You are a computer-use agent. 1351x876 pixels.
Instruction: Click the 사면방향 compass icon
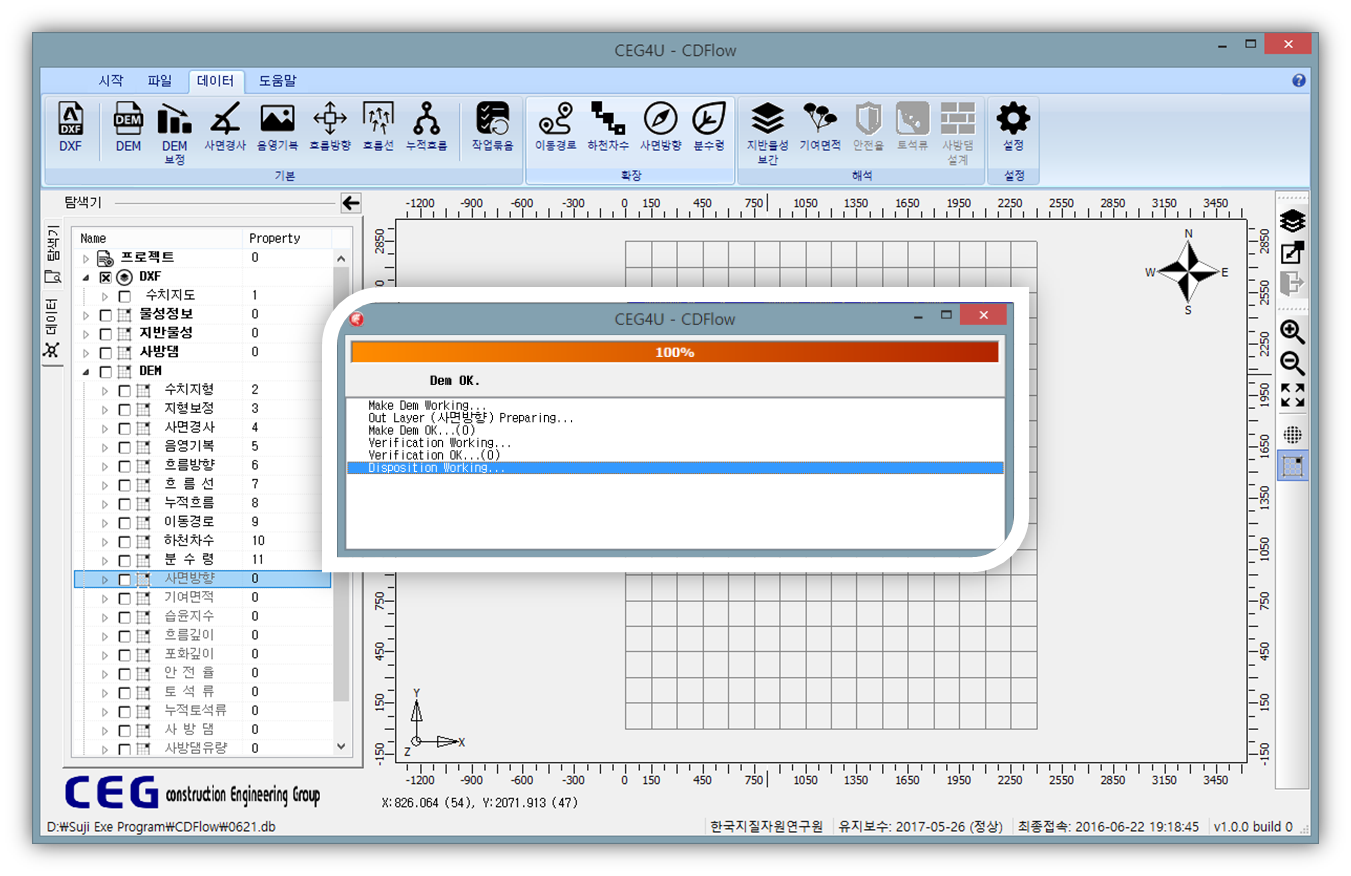(660, 127)
